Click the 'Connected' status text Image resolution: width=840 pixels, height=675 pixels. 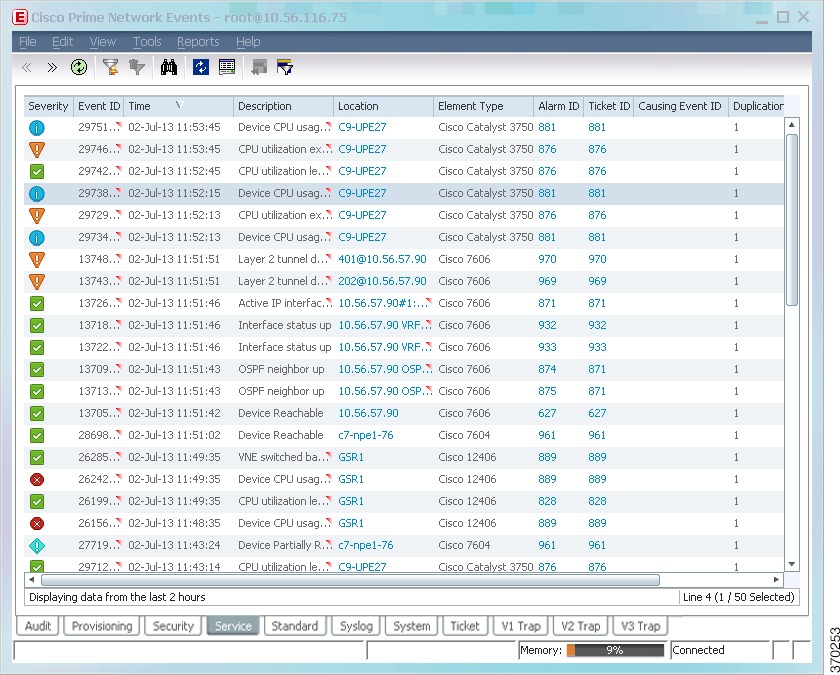(x=698, y=650)
